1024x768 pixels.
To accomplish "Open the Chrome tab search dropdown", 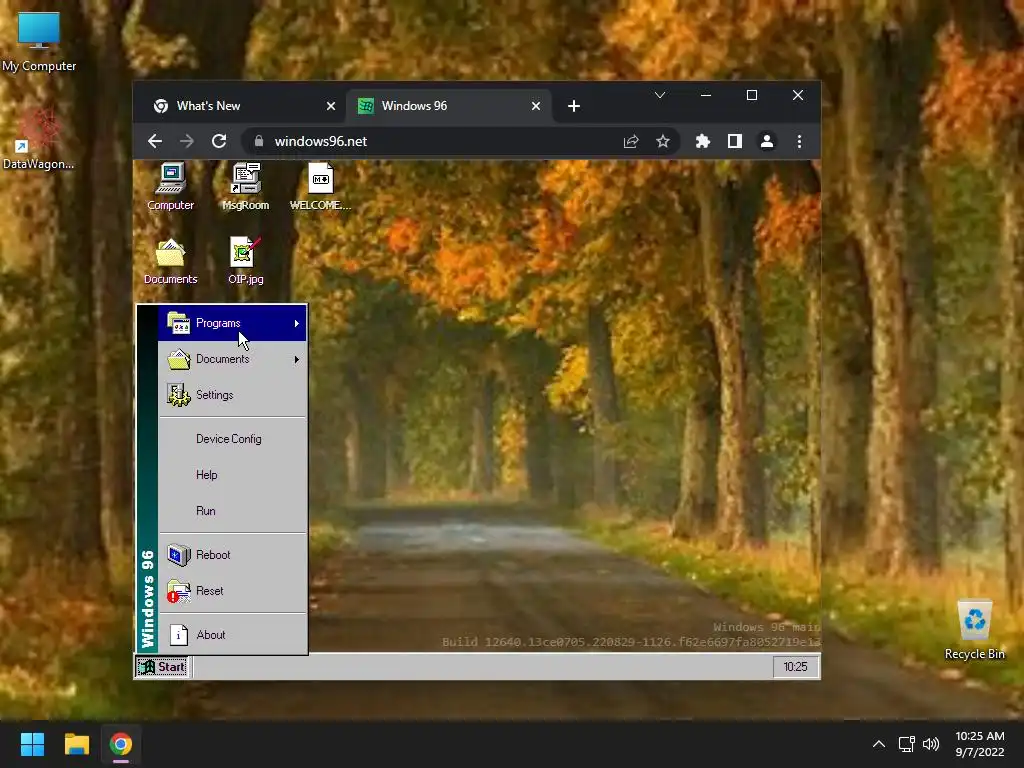I will click(660, 95).
